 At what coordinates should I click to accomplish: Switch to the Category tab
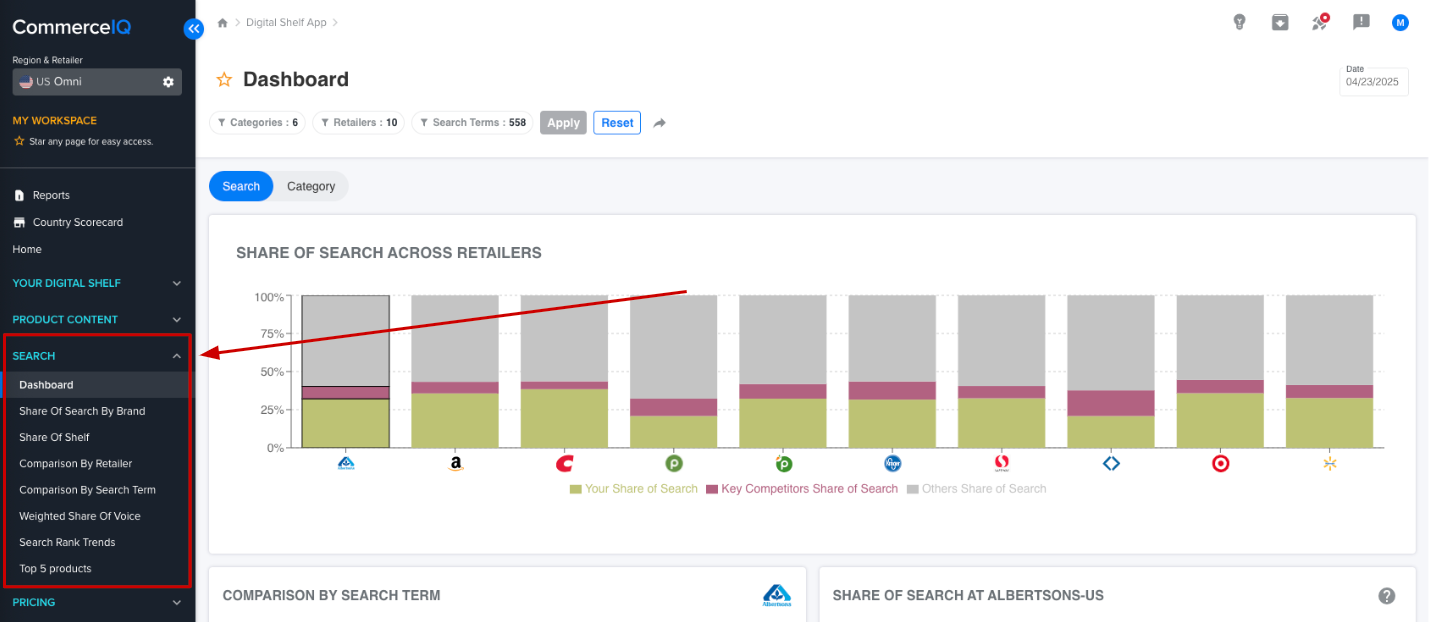311,186
